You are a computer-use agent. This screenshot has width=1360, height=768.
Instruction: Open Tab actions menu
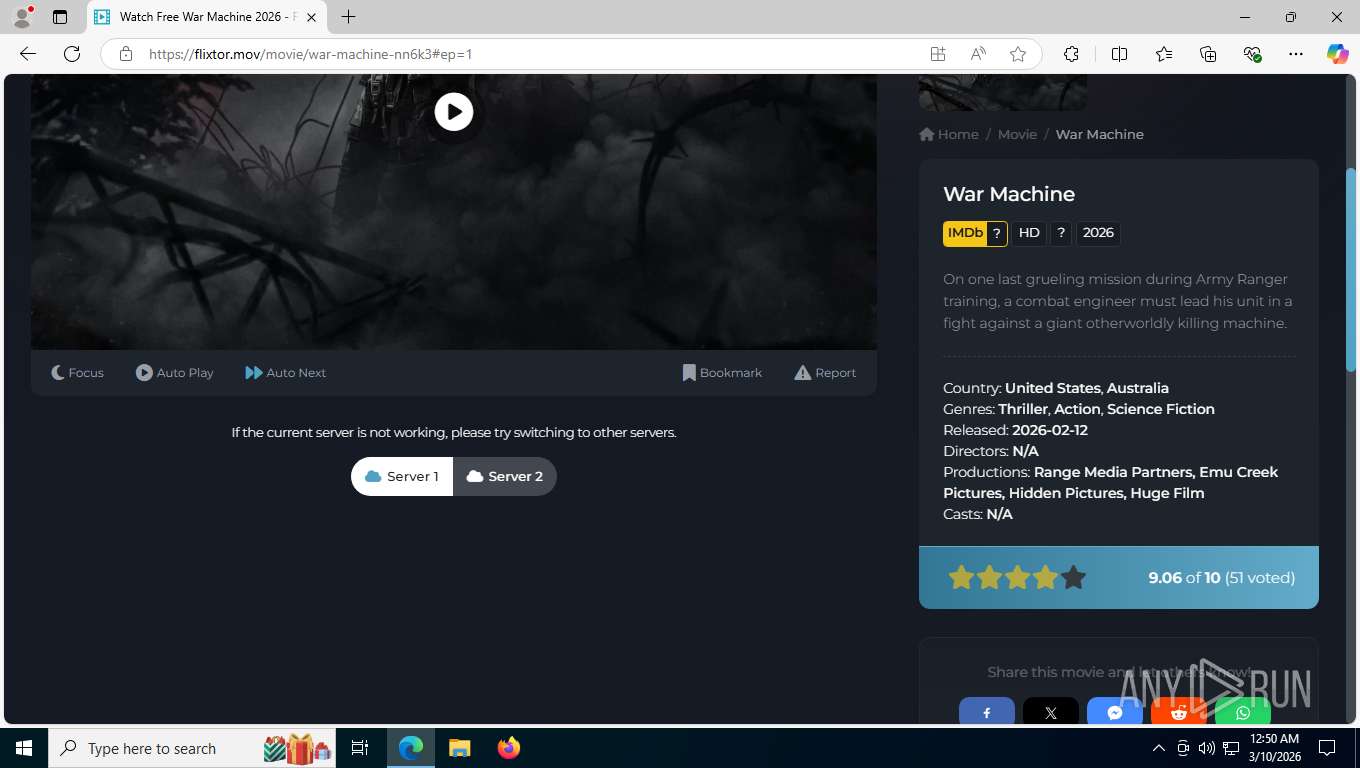pos(60,17)
